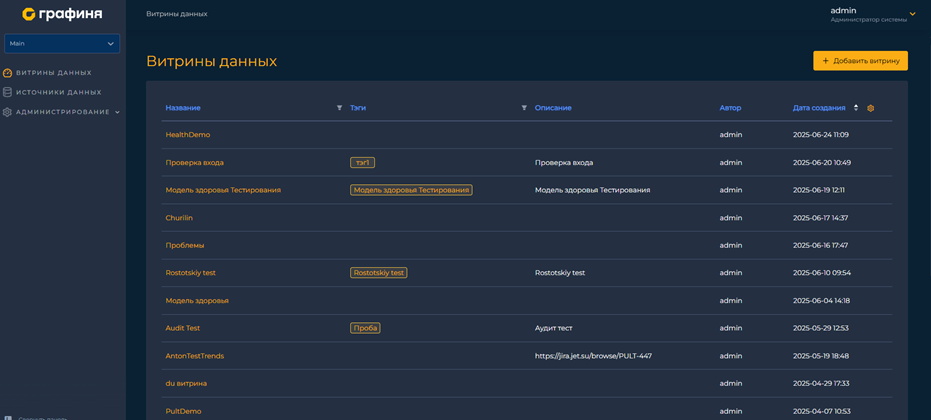Screen dimensions: 931x420
Task: Open the filter icon for Тэги column
Action: coord(524,108)
